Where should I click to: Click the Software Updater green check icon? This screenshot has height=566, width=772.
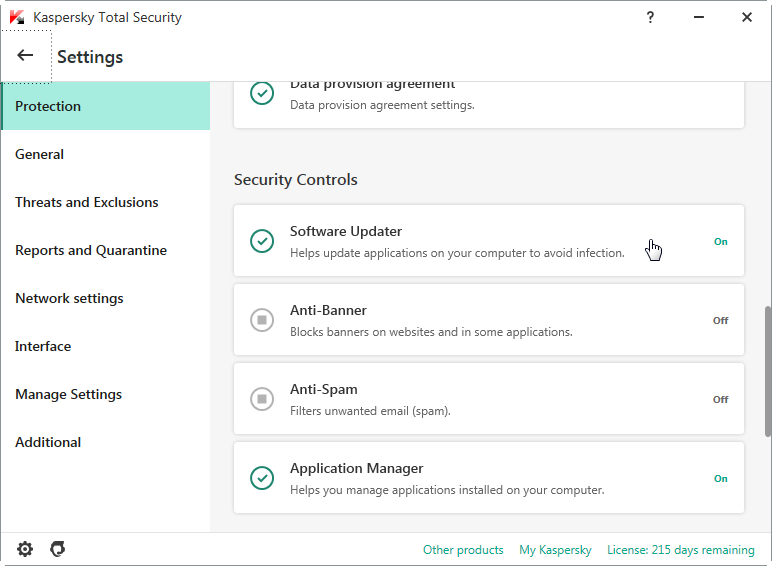pos(262,241)
